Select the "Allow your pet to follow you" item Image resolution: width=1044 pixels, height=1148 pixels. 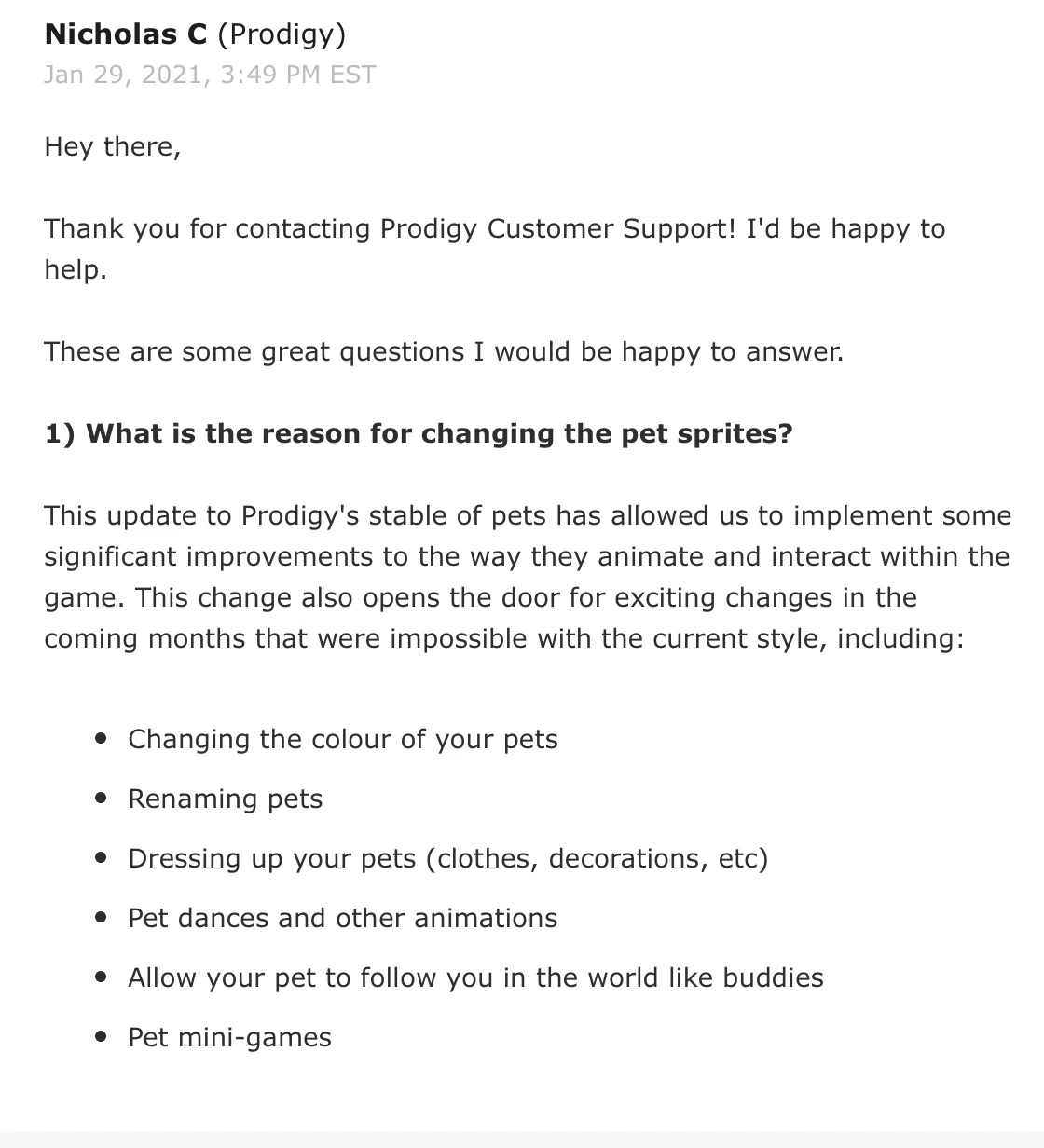[x=475, y=978]
